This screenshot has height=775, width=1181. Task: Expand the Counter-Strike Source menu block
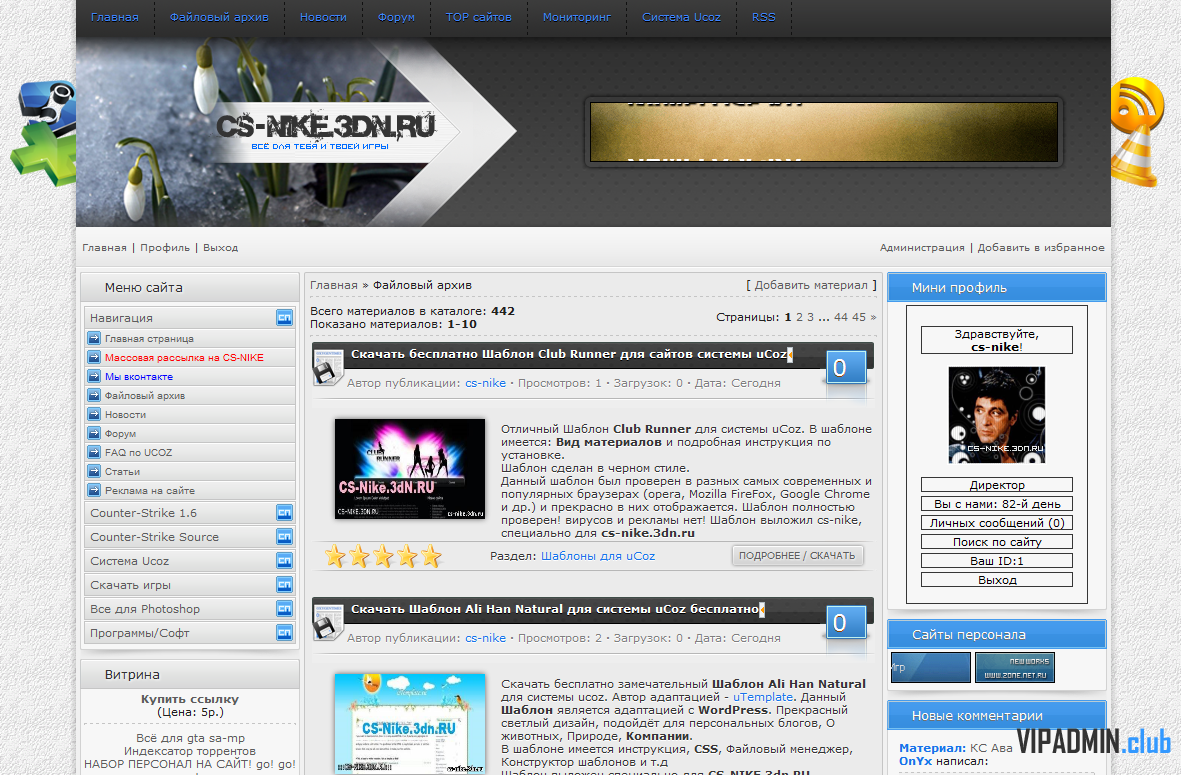click(x=284, y=537)
